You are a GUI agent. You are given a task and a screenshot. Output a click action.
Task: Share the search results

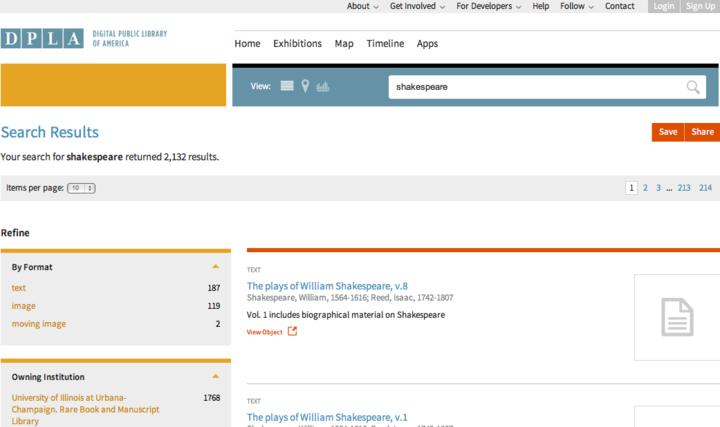(x=703, y=132)
